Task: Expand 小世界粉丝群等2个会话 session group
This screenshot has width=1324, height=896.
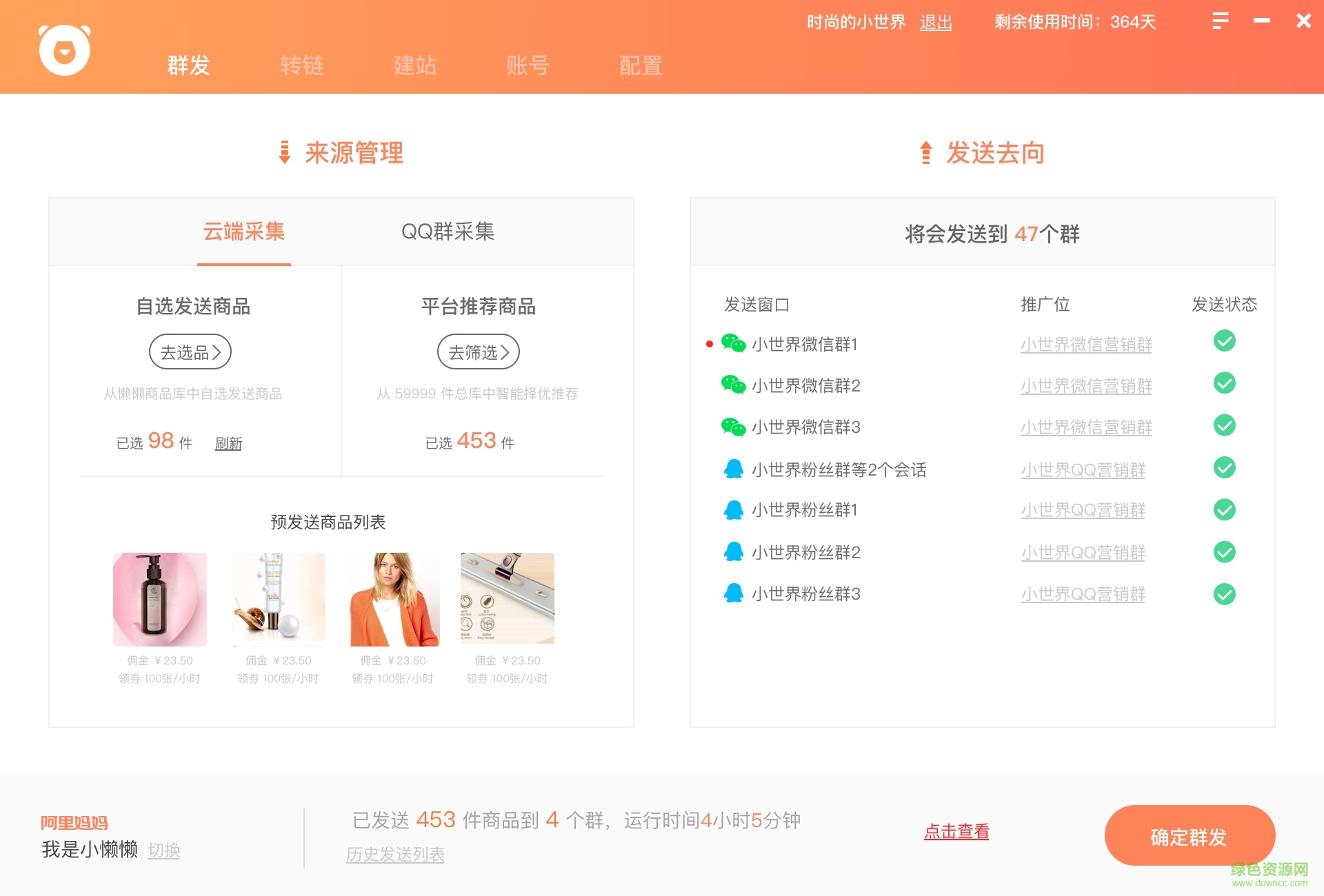Action: click(839, 469)
